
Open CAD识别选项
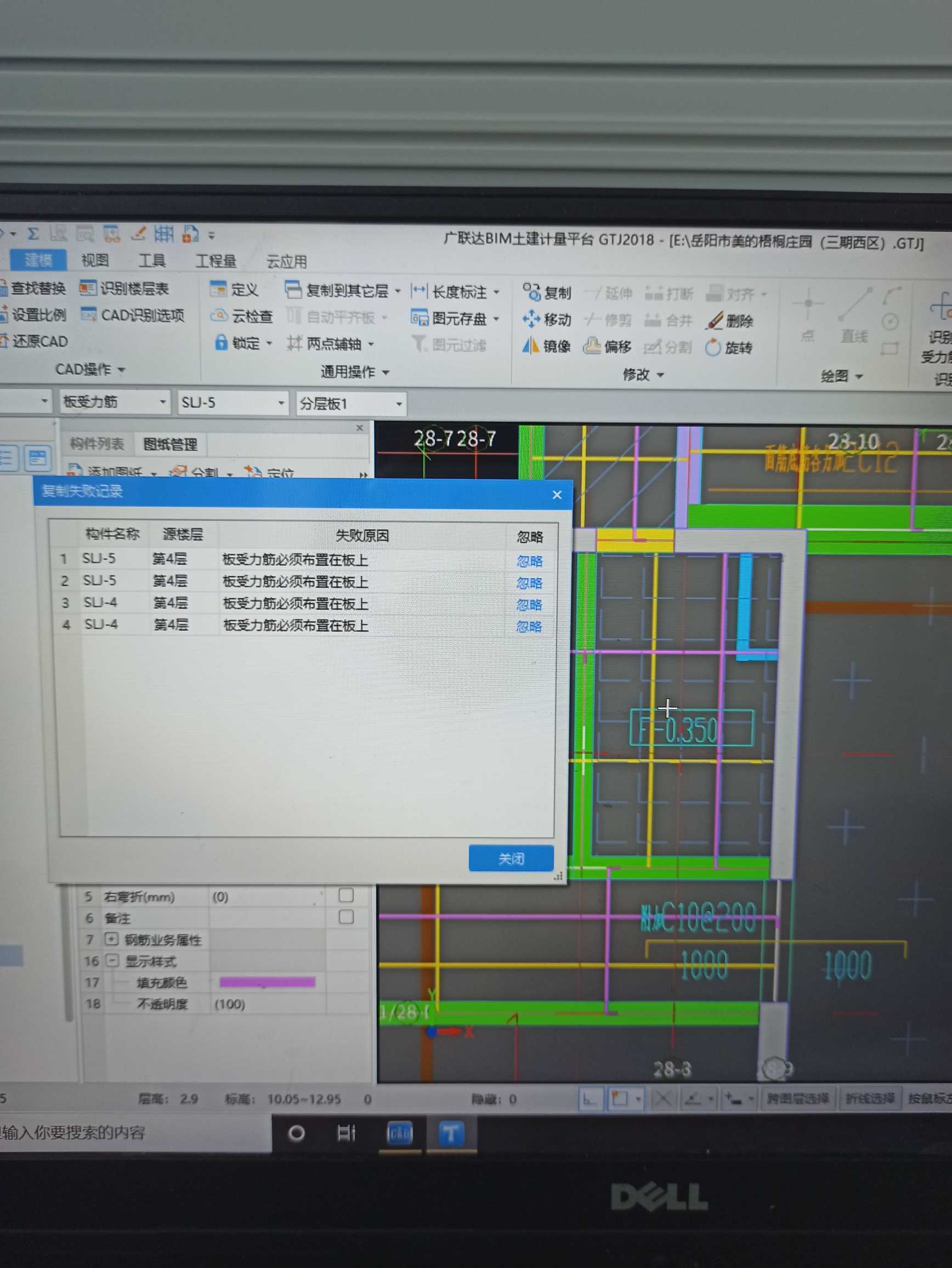pyautogui.click(x=132, y=315)
